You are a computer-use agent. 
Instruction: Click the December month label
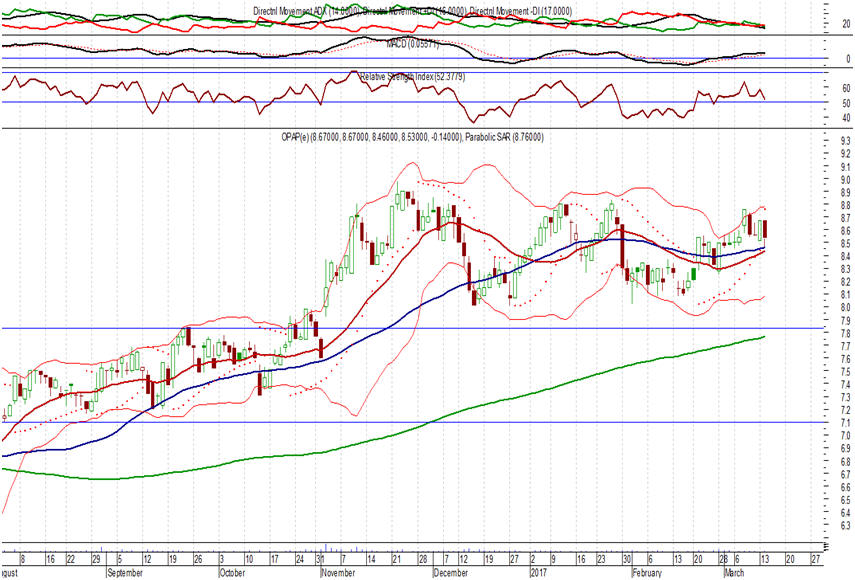pos(450,573)
